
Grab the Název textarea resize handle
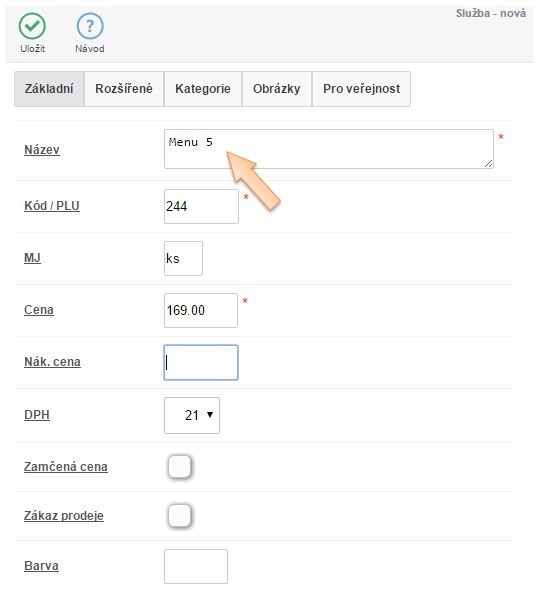click(489, 164)
